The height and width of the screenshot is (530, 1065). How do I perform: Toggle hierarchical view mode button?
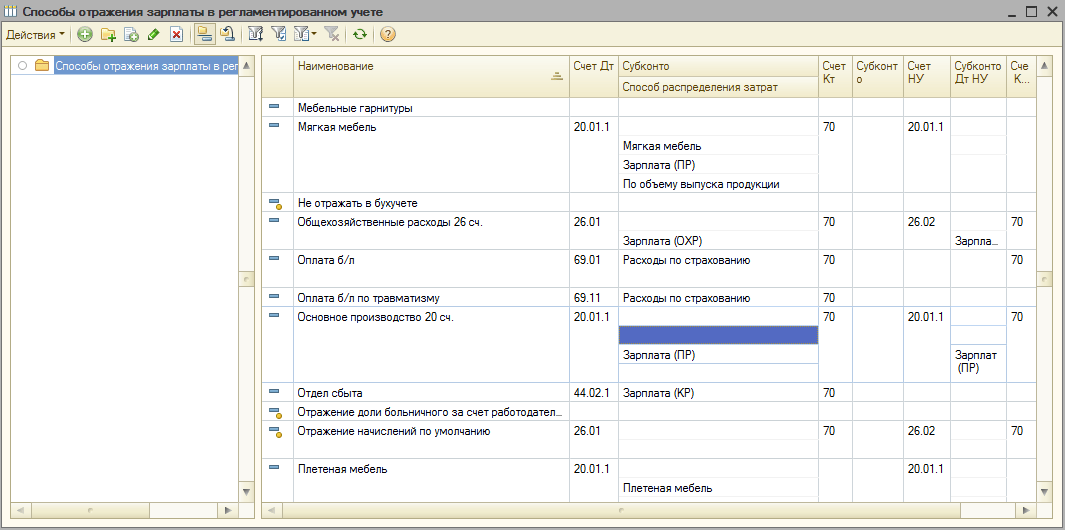(x=204, y=35)
